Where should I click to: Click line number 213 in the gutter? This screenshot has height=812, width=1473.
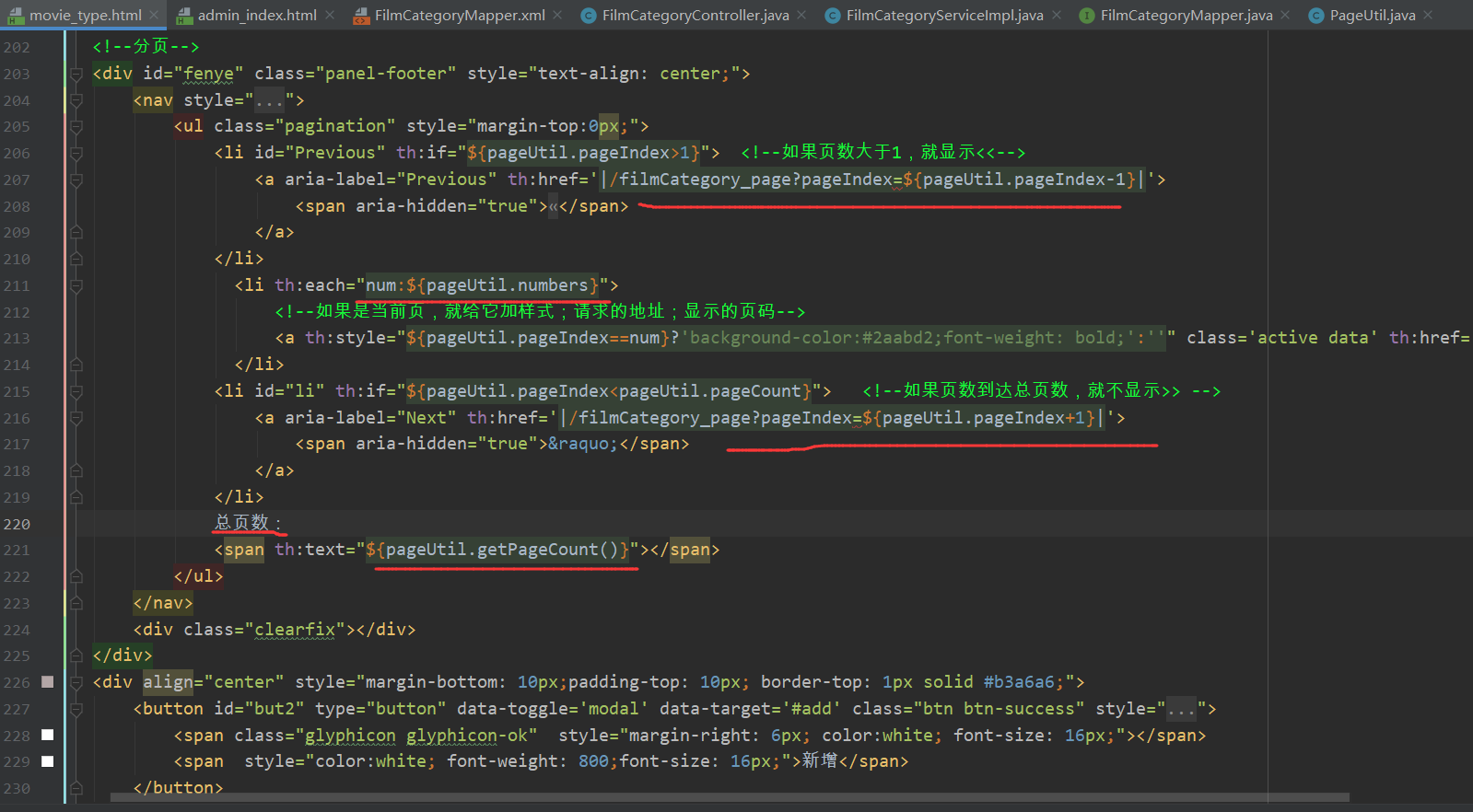[x=17, y=338]
